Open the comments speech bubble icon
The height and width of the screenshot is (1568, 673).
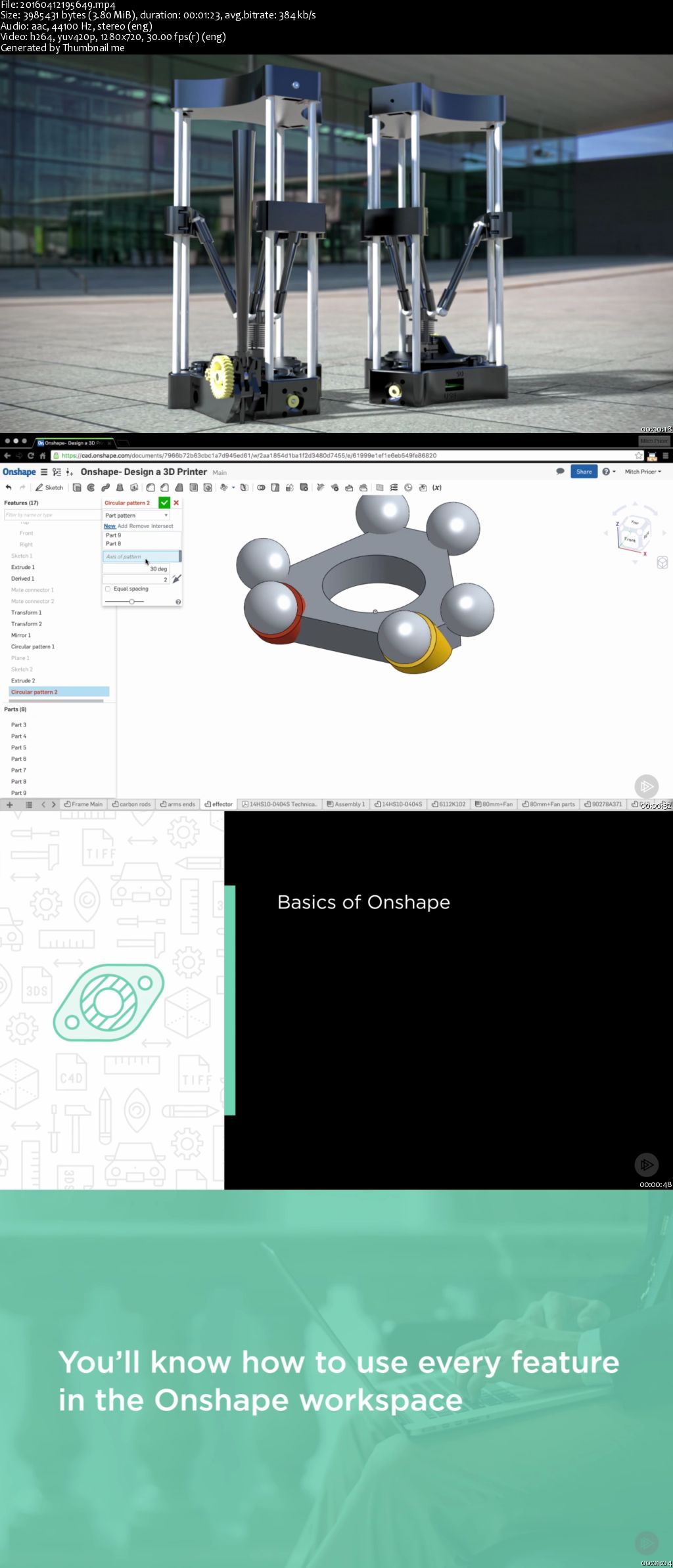560,471
